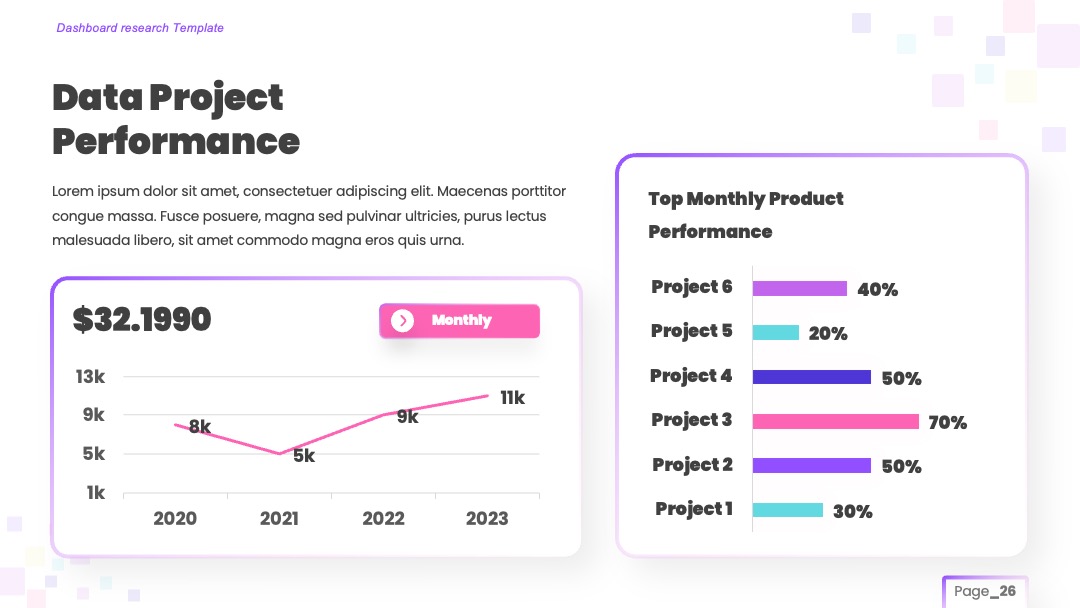The image size is (1080, 608).
Task: Open the Dashboard research Template header link
Action: (140, 28)
